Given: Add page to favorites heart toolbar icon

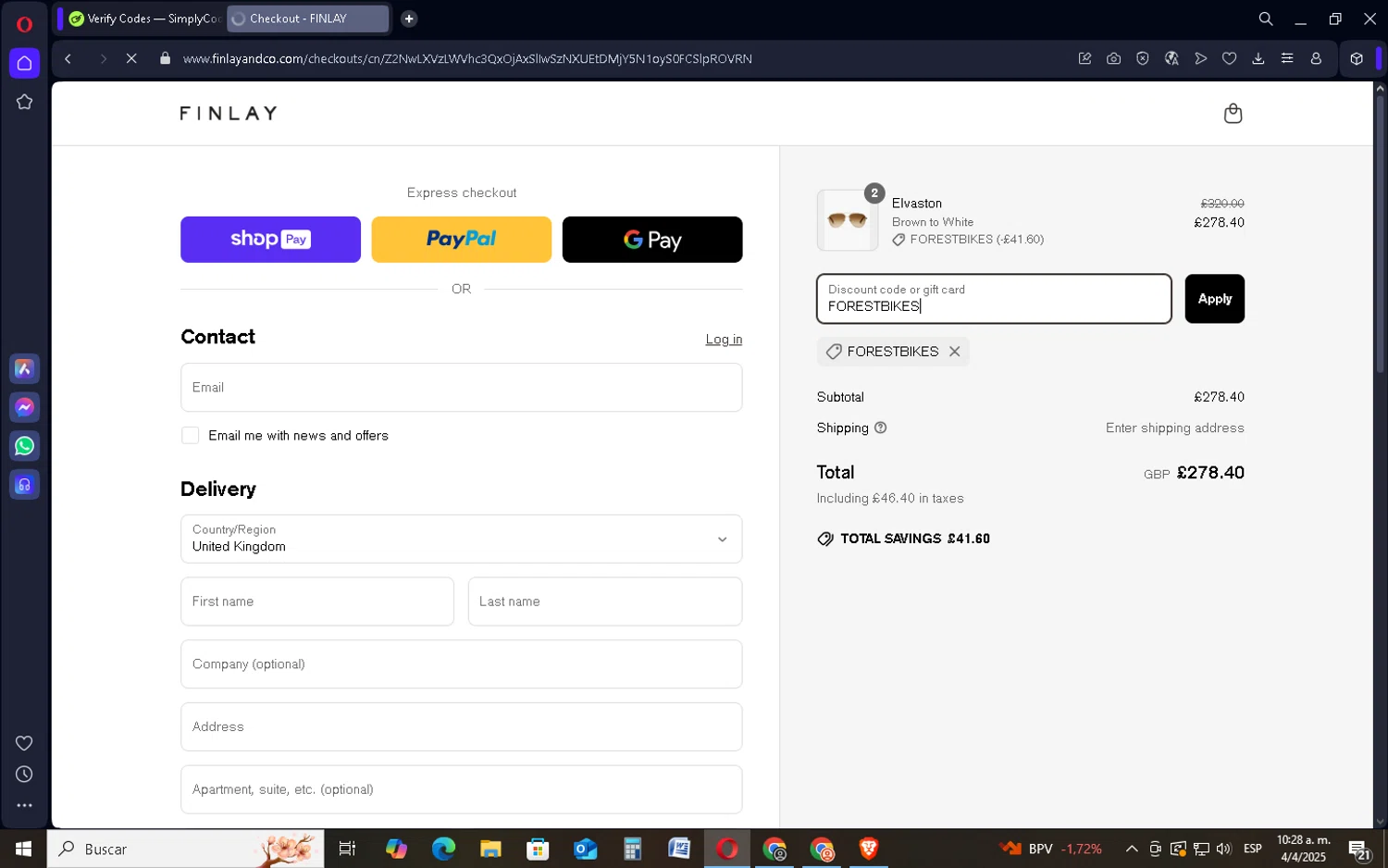Looking at the screenshot, I should coord(1230,58).
